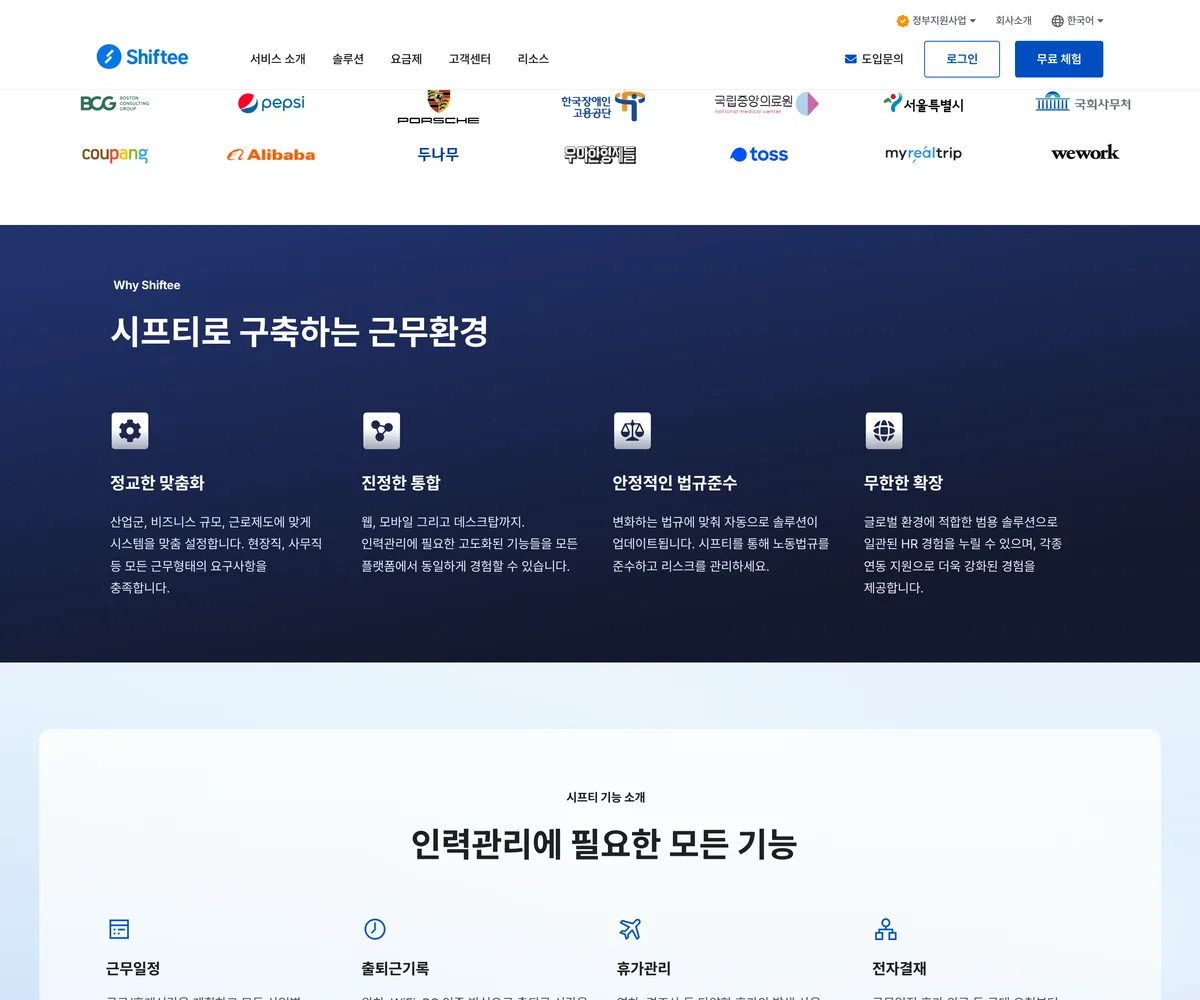Click the Alibaba logo
The height and width of the screenshot is (1000, 1200).
point(271,154)
